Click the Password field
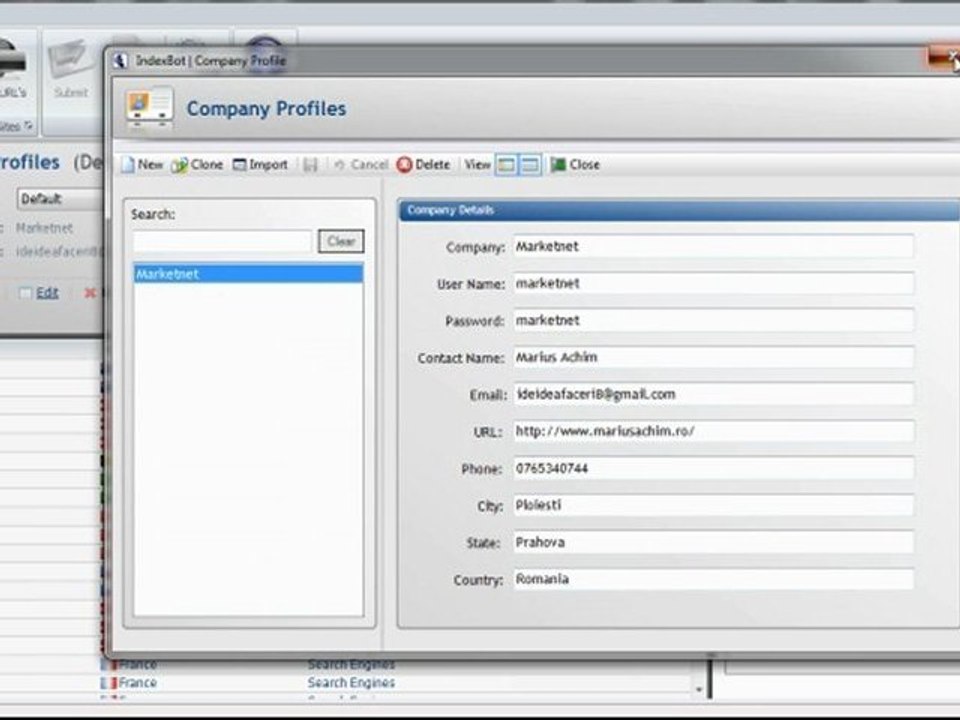 (x=713, y=320)
